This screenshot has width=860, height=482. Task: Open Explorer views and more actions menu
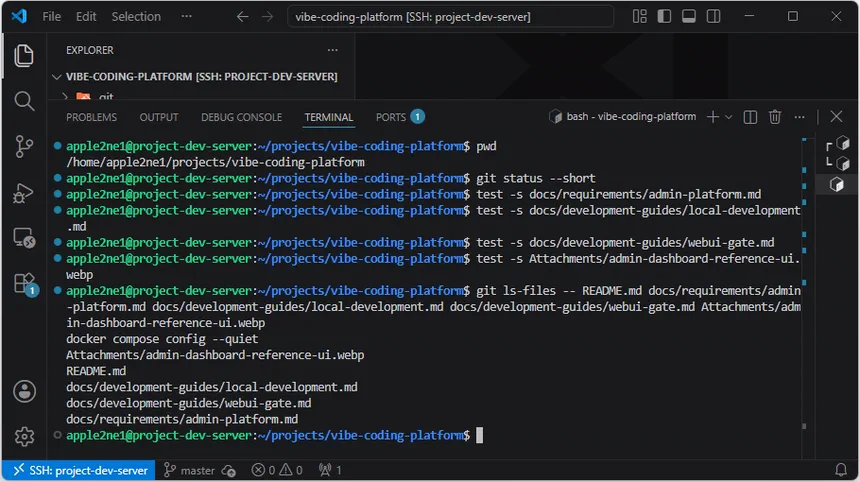332,50
